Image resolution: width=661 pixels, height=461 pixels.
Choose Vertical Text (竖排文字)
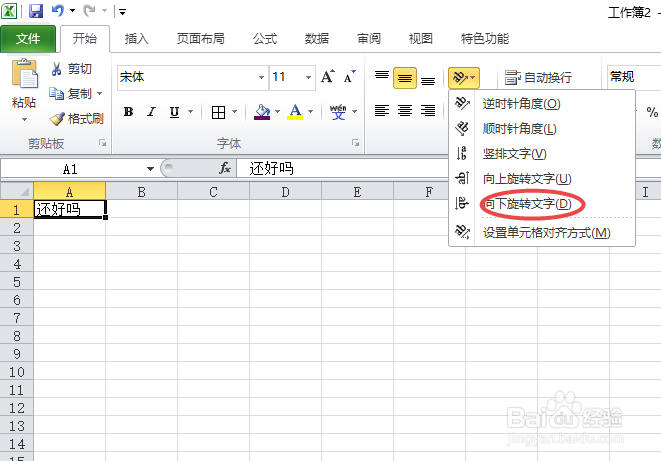tap(542, 153)
